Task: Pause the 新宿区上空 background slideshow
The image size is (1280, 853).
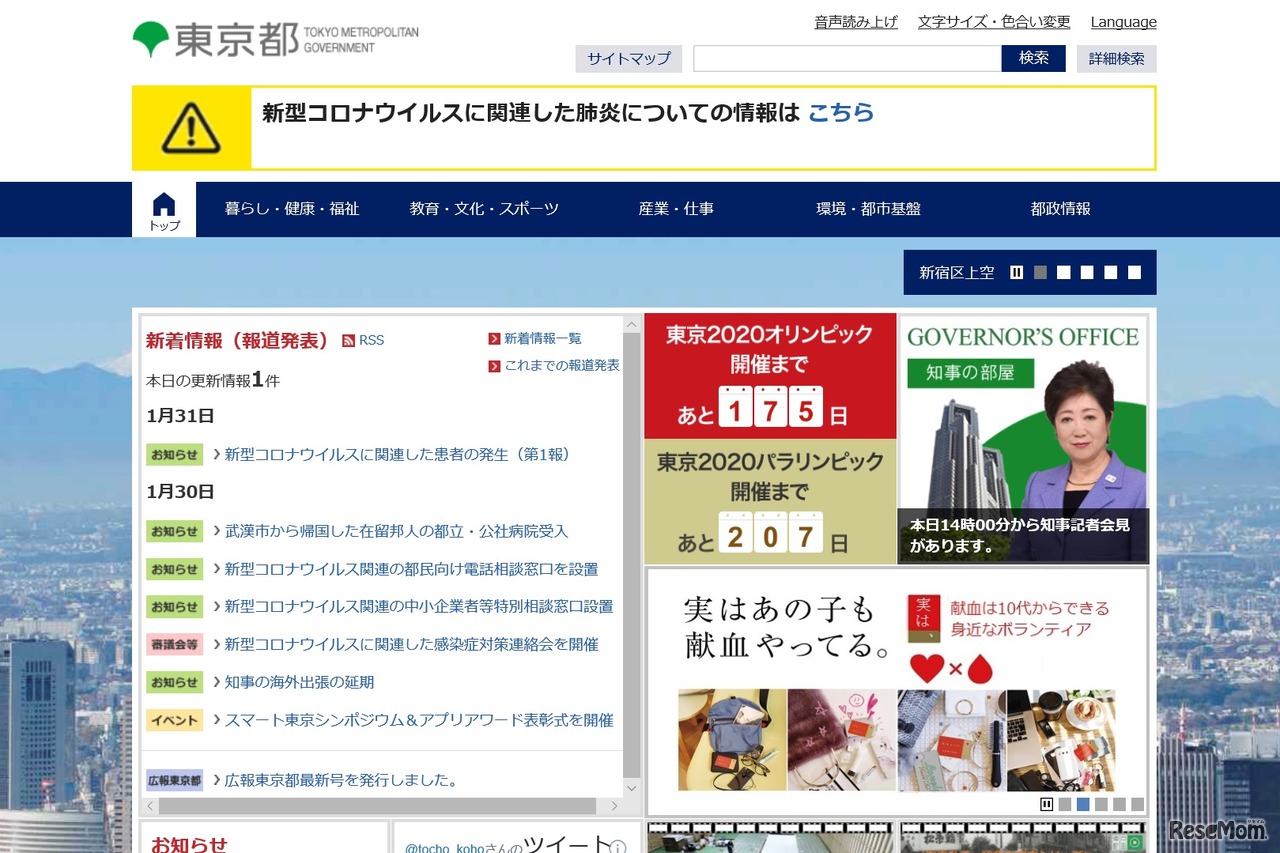Action: pyautogui.click(x=1016, y=272)
